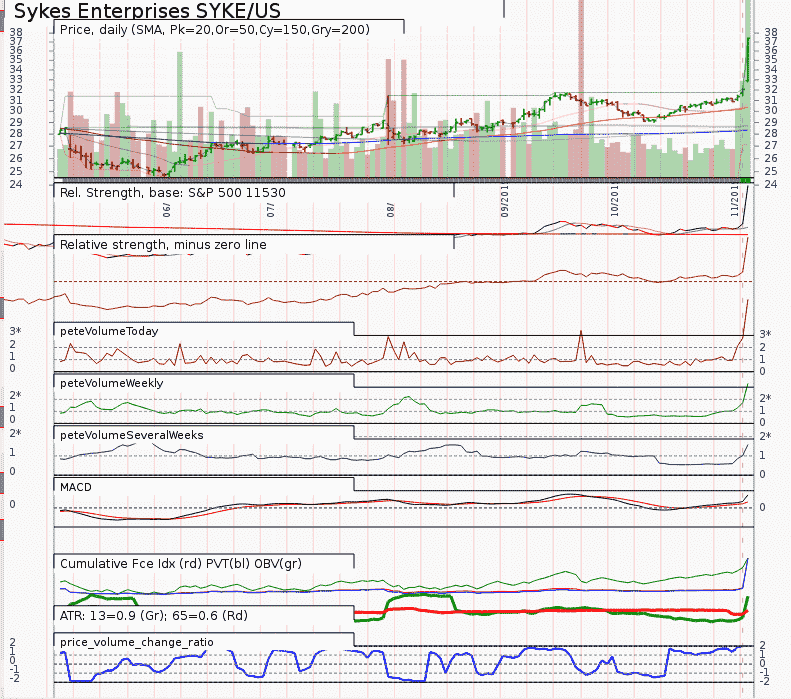Click the "ATR: 13=0.9 (Gr); 65=0.6 (Rd)" label
The image size is (791, 699).
pos(153,615)
